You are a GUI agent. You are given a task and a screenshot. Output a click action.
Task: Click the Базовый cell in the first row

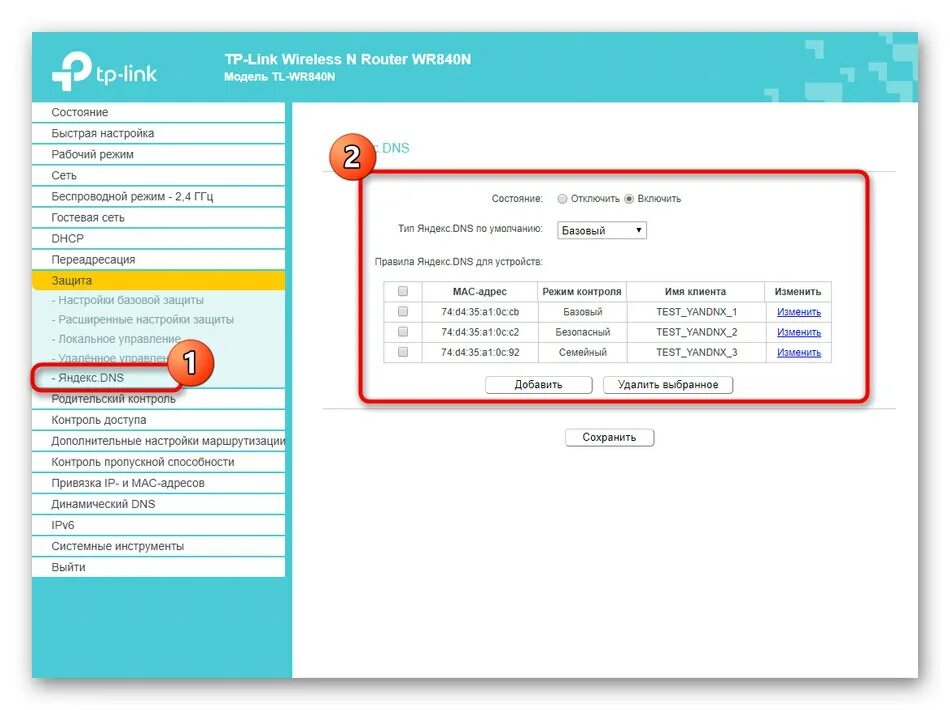tap(582, 312)
